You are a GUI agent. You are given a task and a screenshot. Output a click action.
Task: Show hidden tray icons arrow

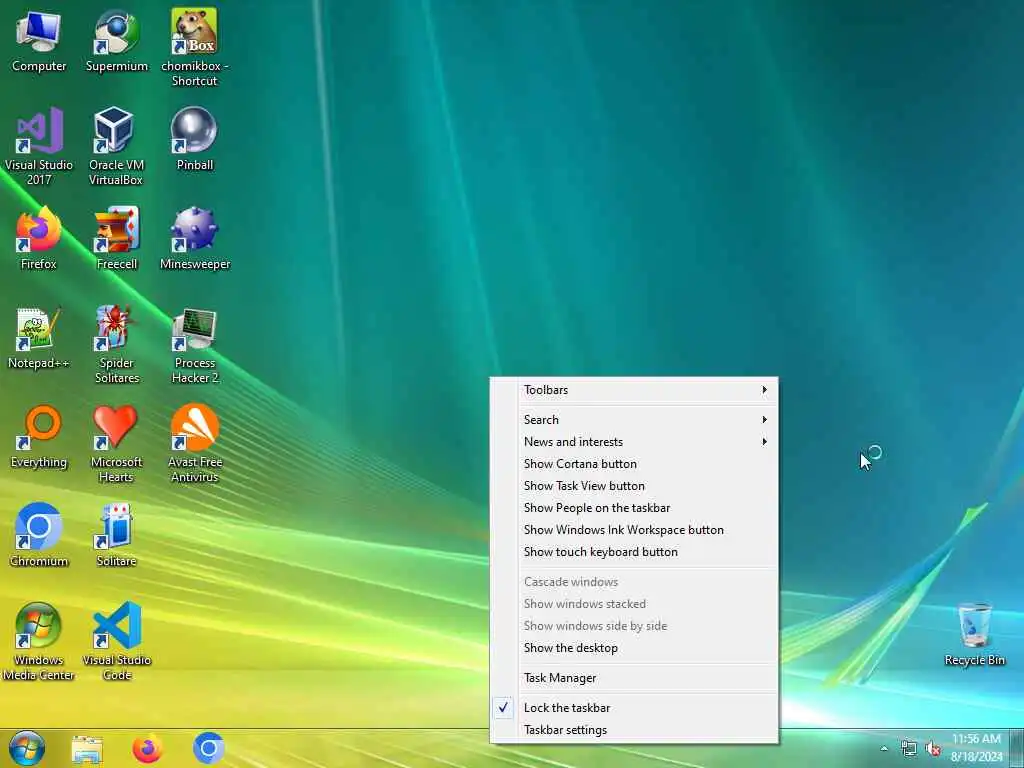coord(884,749)
